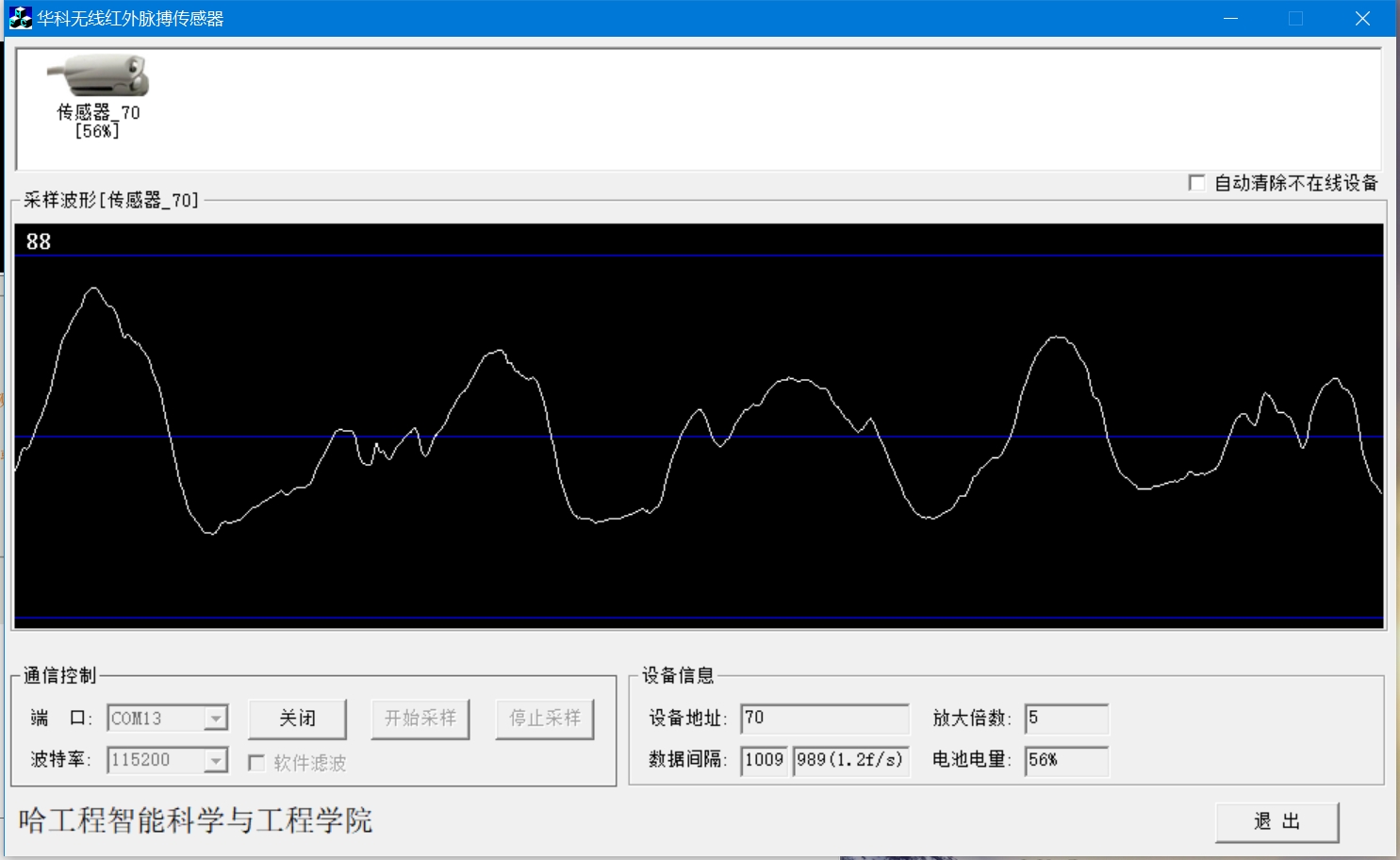Image resolution: width=1400 pixels, height=860 pixels.
Task: Click the 停止采样 button
Action: tap(545, 719)
